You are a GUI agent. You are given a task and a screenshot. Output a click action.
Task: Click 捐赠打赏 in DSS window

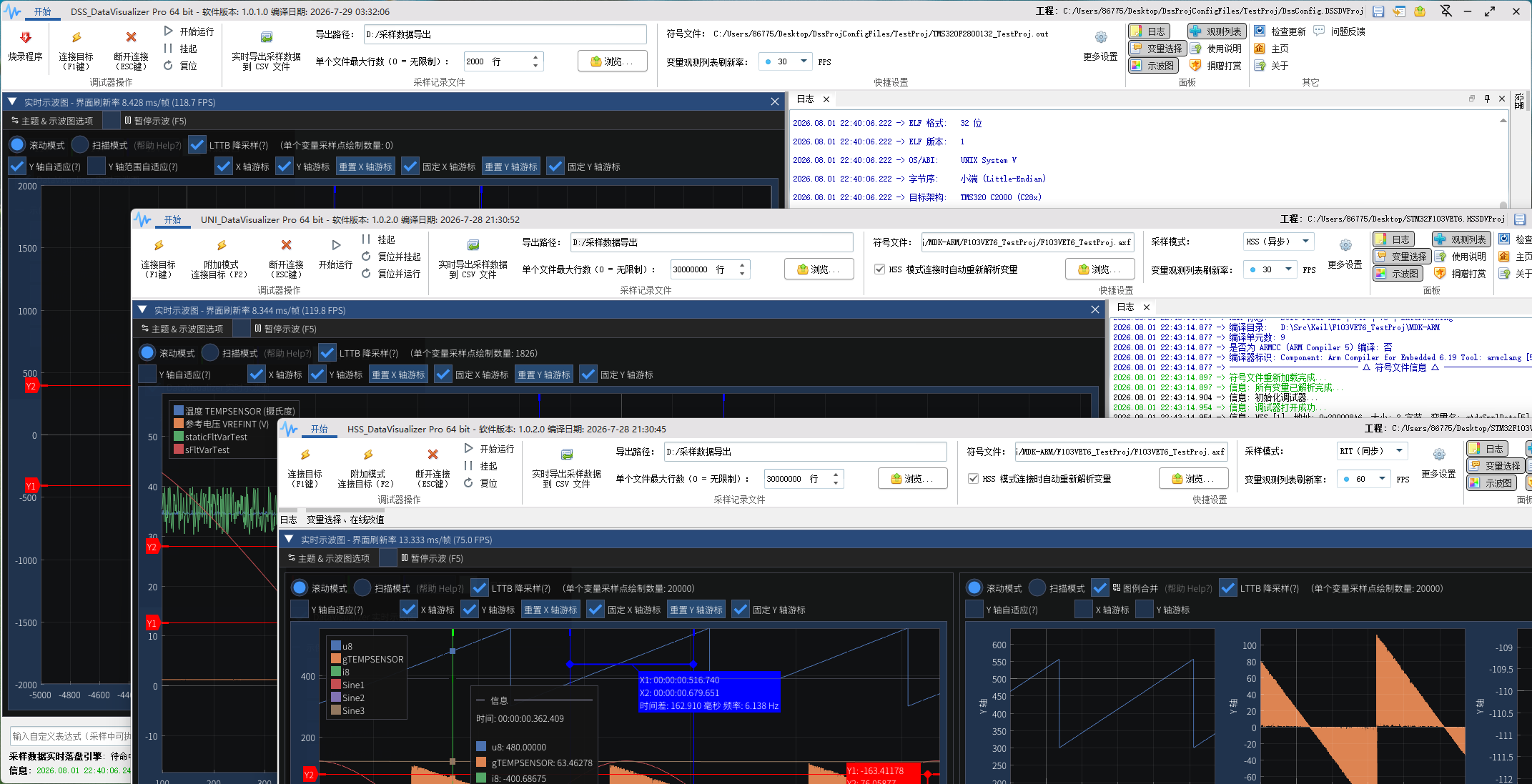click(1216, 66)
